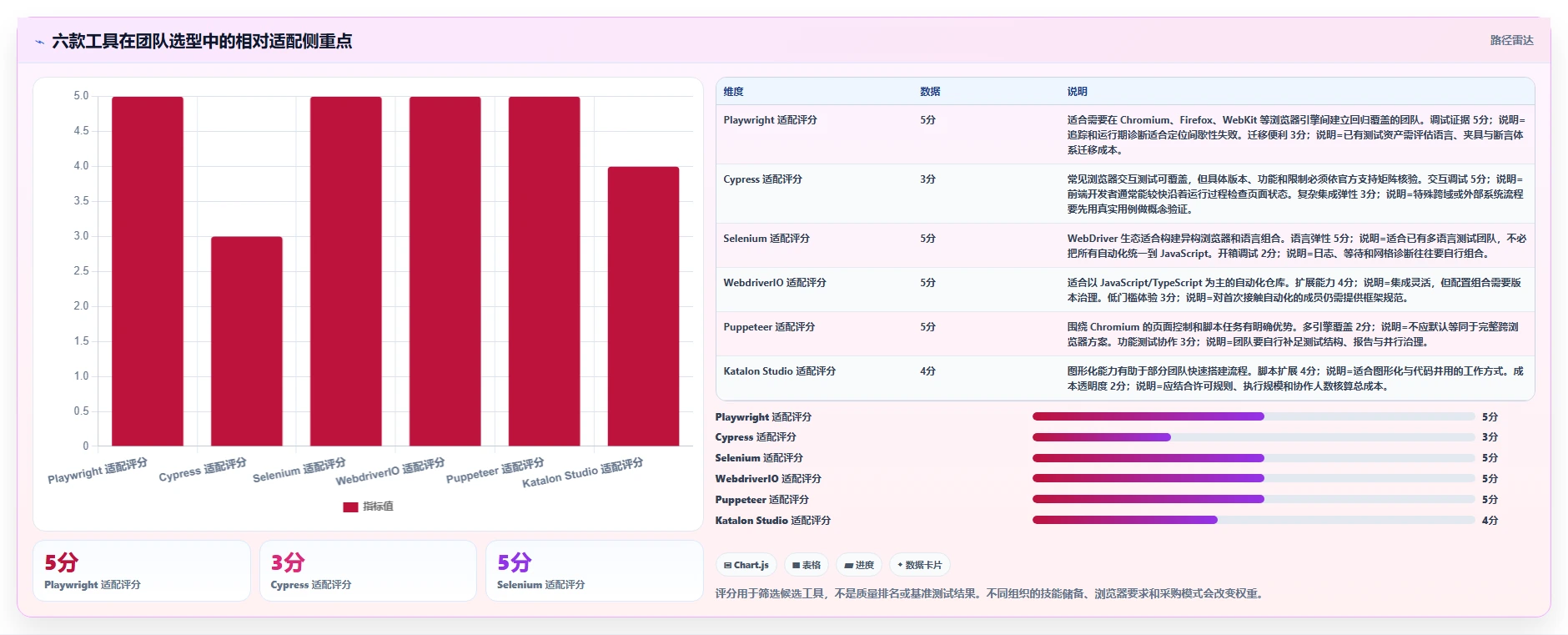Click the Puppeteer description starting with 围绕 Chromium
Image resolution: width=1568 pixels, height=635 pixels.
click(1293, 335)
